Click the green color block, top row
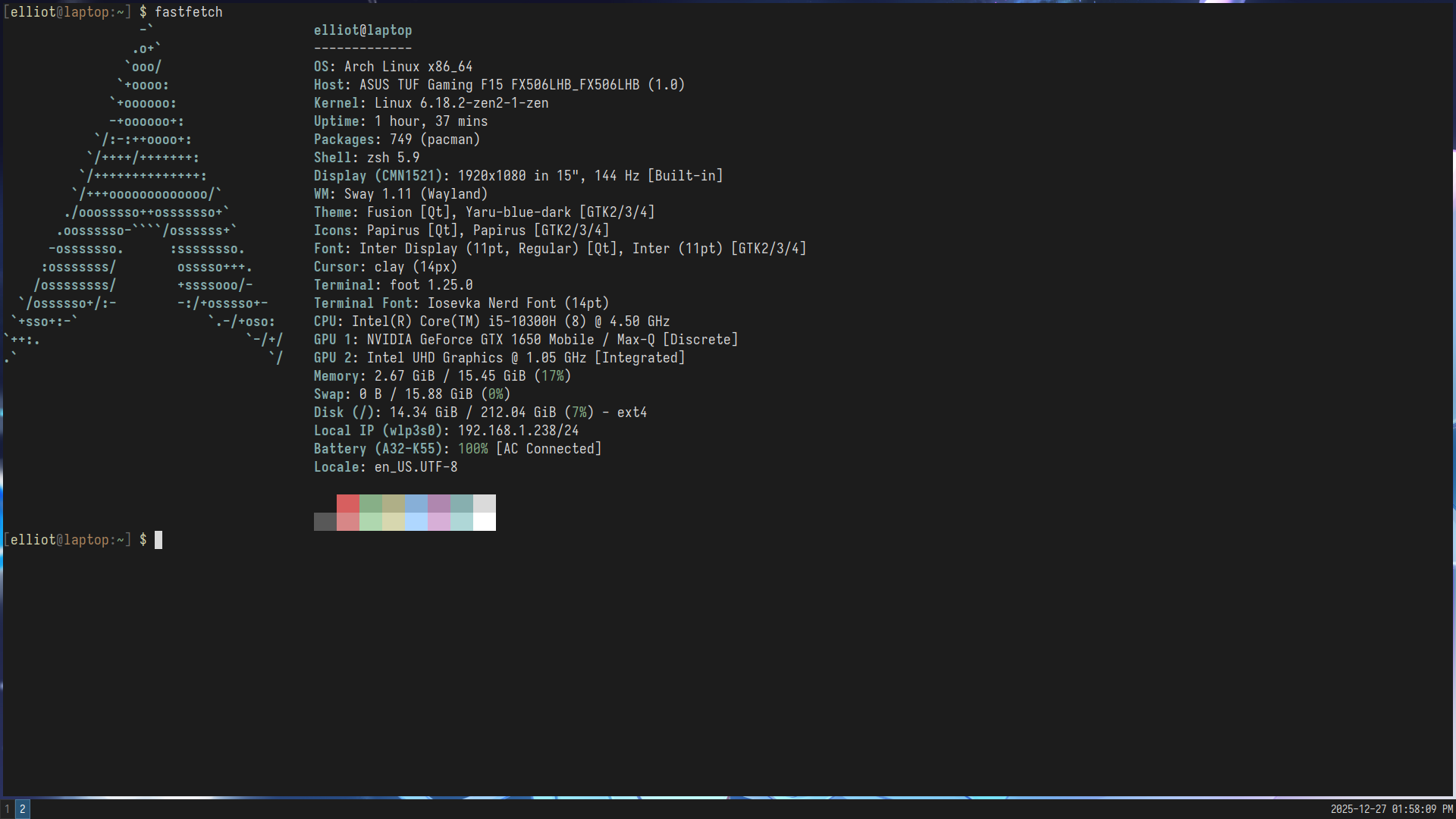 tap(371, 504)
